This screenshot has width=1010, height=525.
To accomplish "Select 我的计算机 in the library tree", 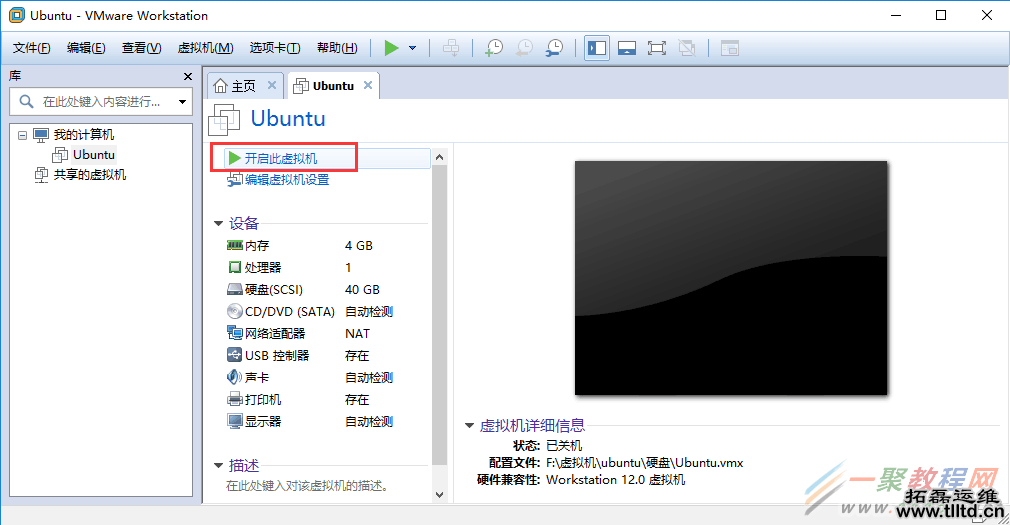I will coord(83,135).
